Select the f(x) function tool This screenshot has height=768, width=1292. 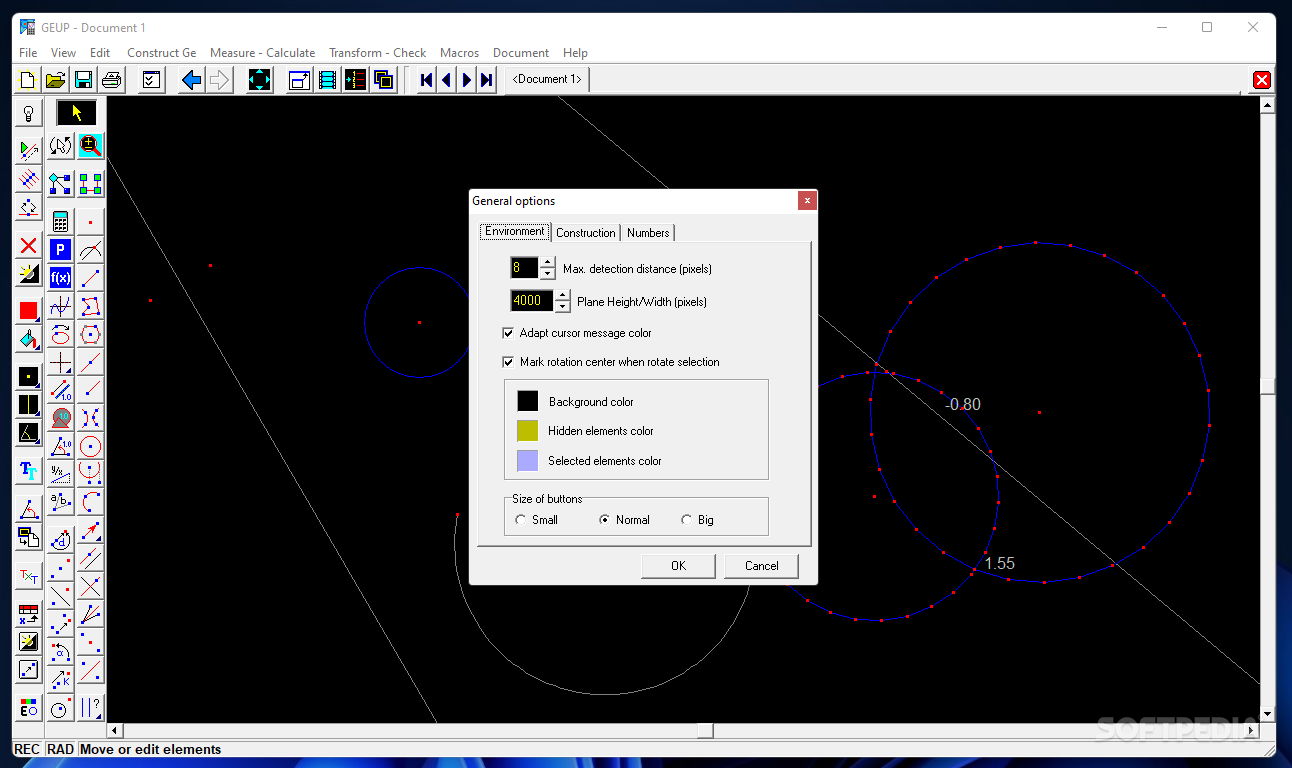[x=60, y=278]
